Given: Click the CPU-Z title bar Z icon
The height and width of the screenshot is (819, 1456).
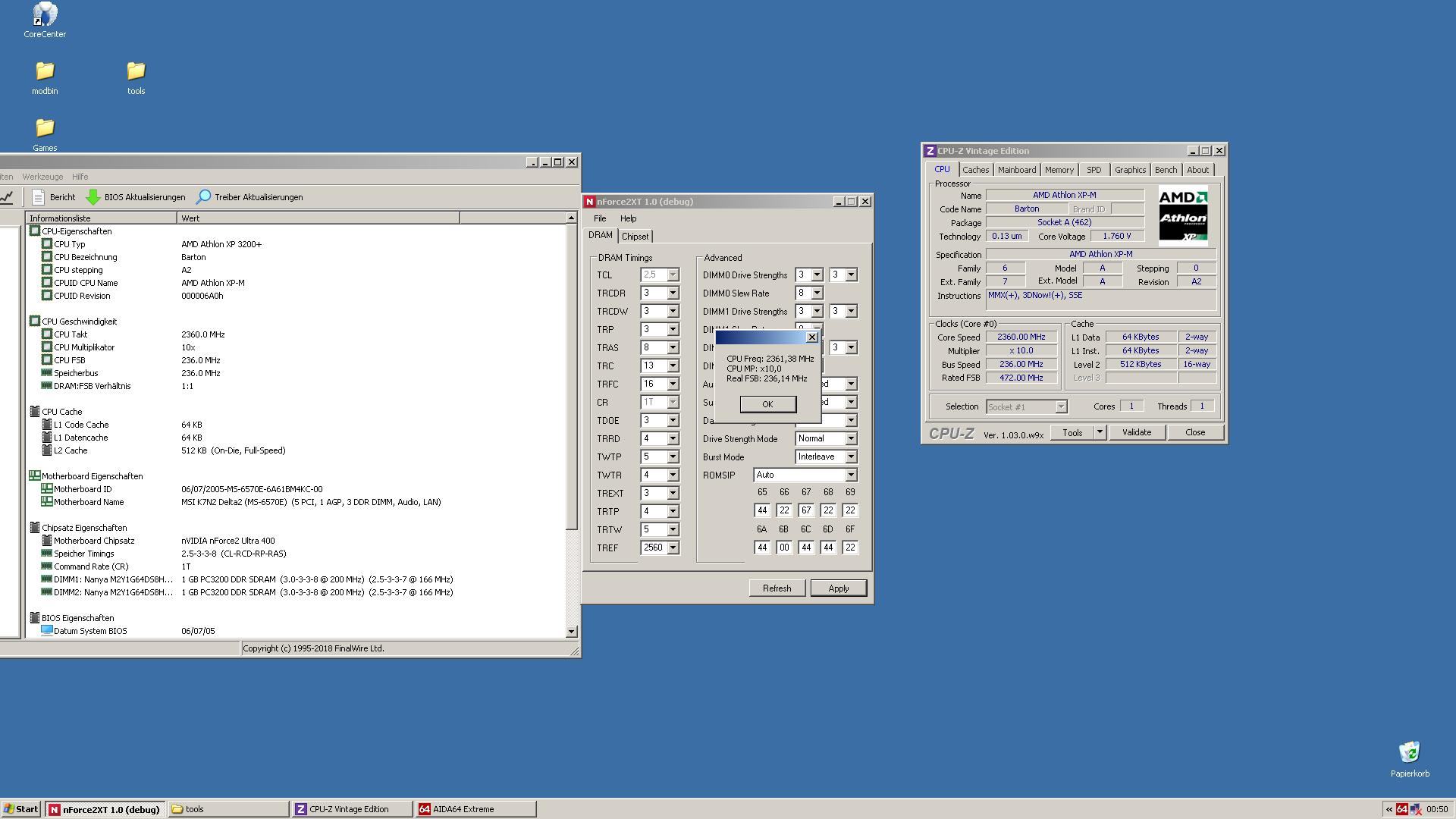Looking at the screenshot, I should 930,151.
